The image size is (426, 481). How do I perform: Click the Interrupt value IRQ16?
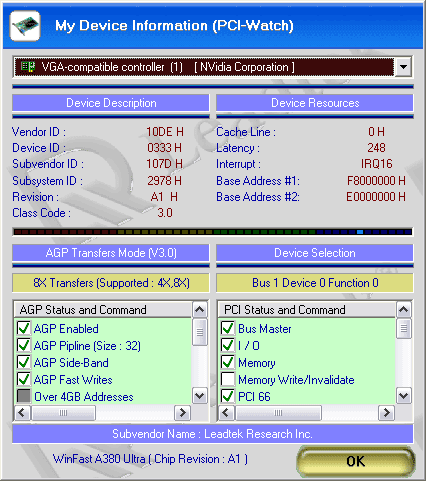point(377,164)
